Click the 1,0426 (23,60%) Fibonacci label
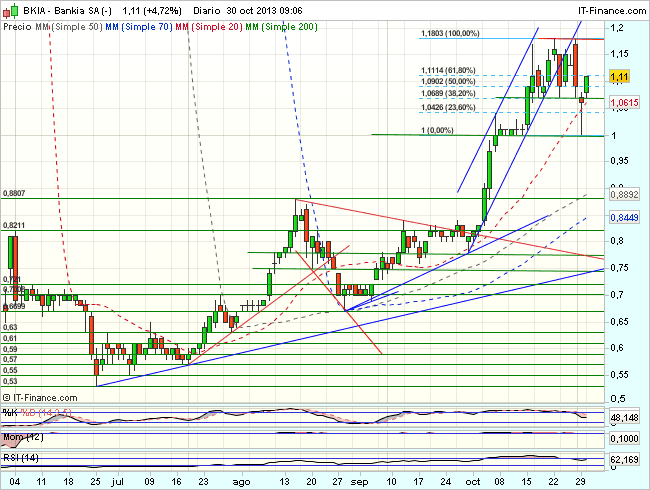The height and width of the screenshot is (490, 650). click(x=448, y=107)
